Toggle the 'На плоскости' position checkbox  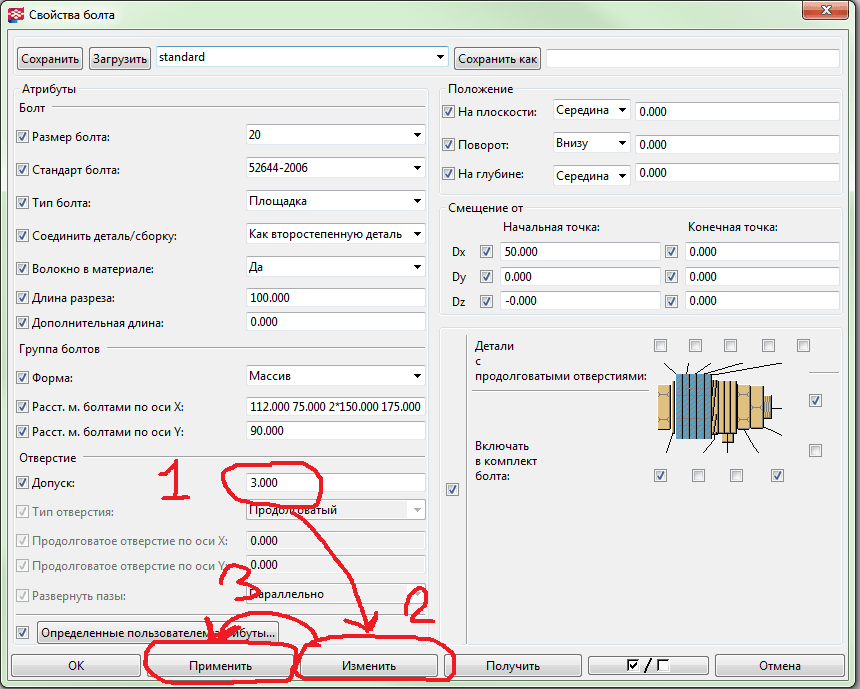click(448, 112)
